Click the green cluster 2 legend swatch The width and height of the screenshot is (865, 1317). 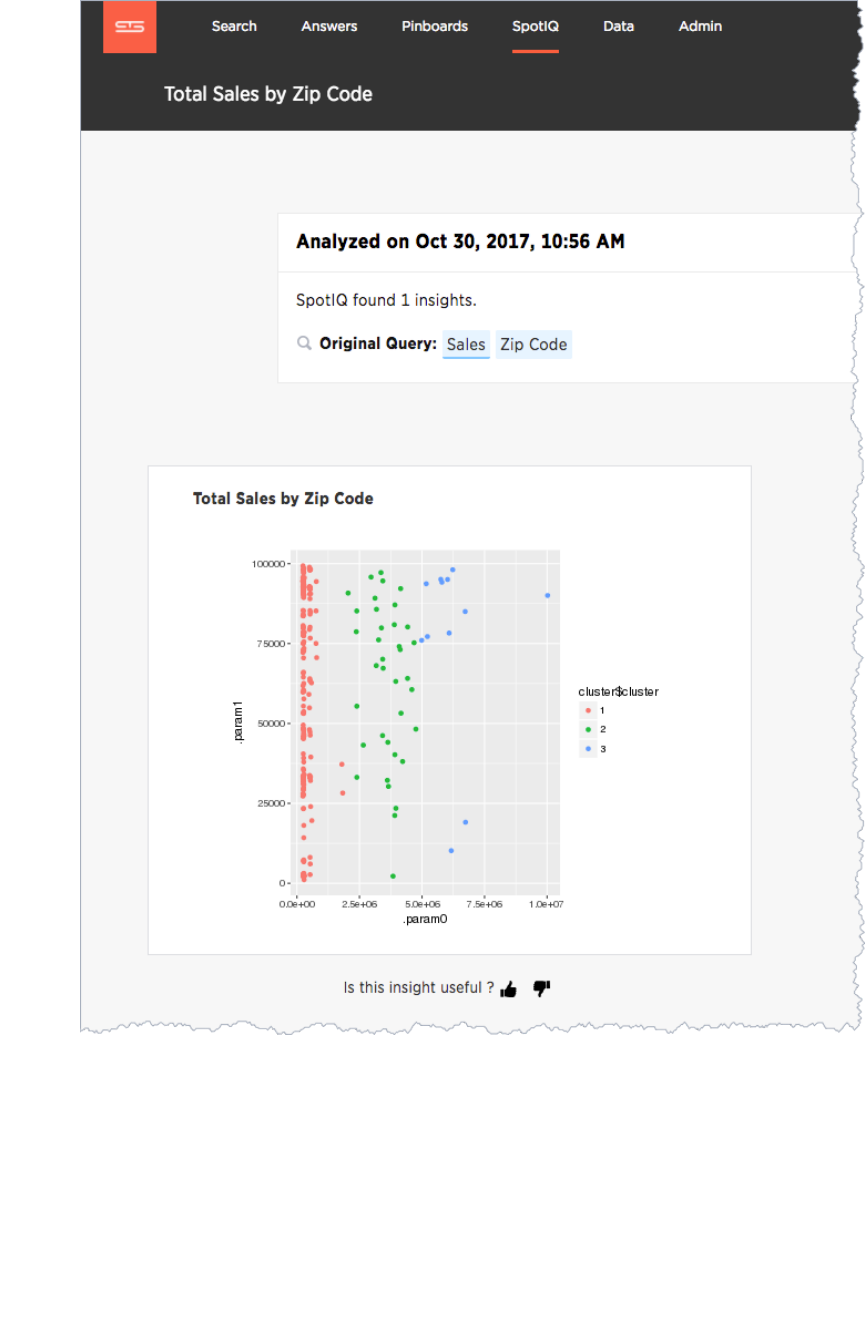(588, 729)
